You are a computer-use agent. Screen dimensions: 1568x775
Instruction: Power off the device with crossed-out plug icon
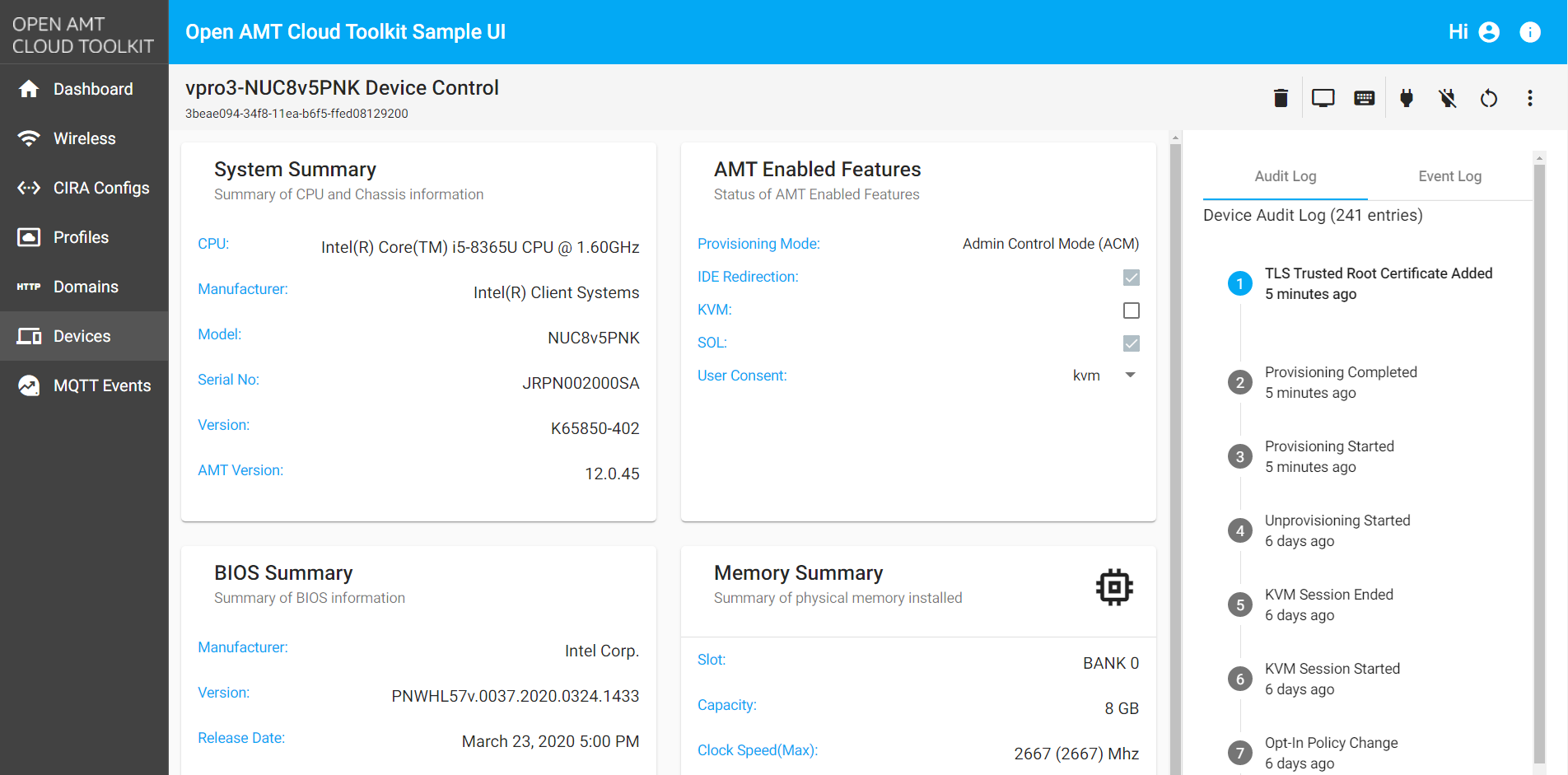[x=1448, y=98]
